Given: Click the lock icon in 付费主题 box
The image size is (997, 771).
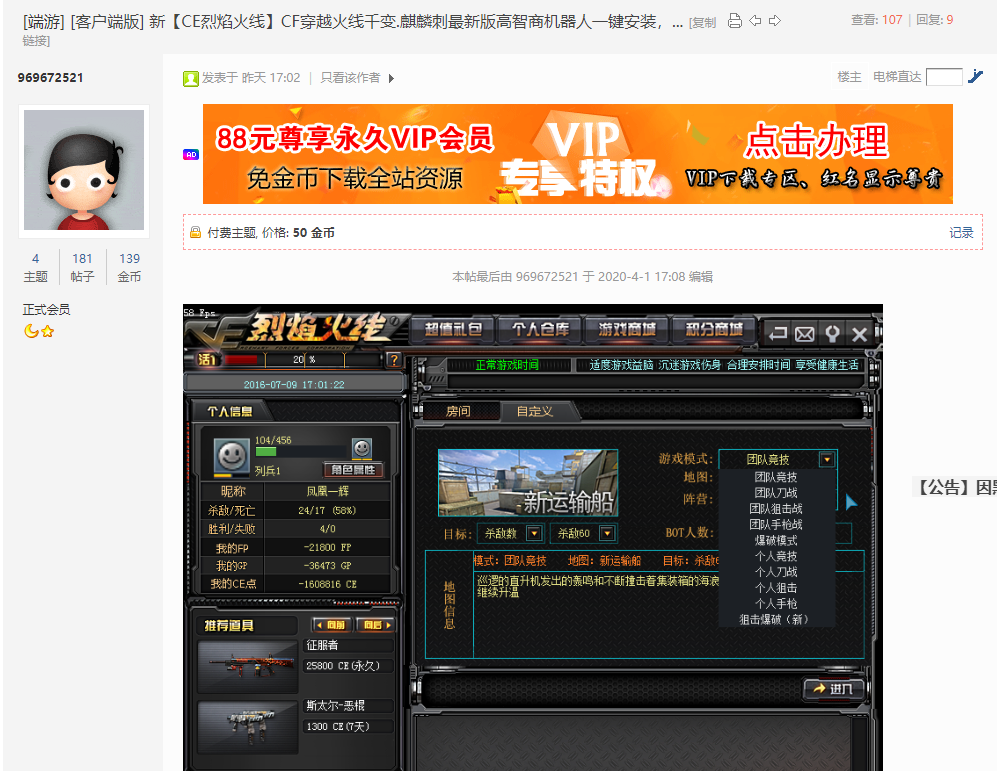Looking at the screenshot, I should [x=195, y=233].
